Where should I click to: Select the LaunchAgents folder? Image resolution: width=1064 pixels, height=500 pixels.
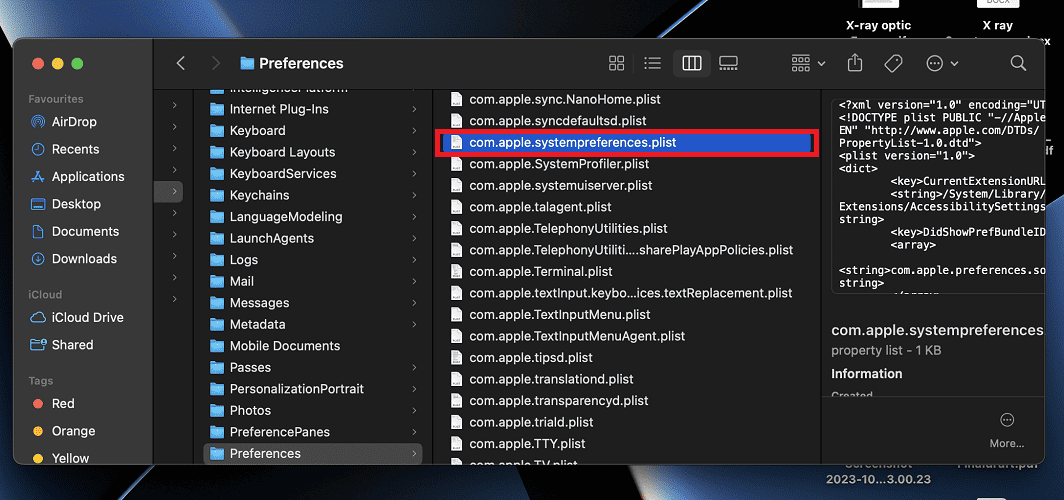271,238
